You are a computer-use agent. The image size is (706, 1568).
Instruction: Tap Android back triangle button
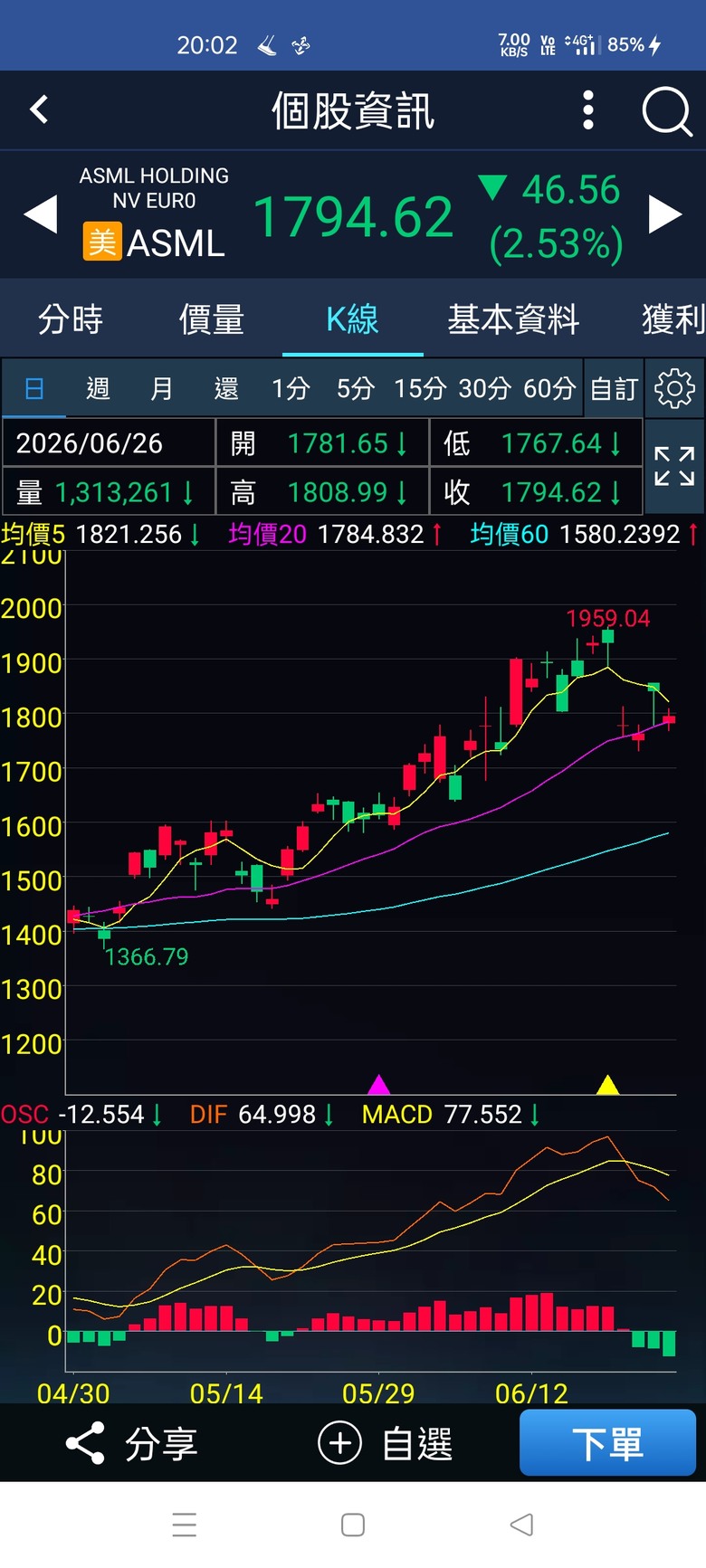[521, 1525]
